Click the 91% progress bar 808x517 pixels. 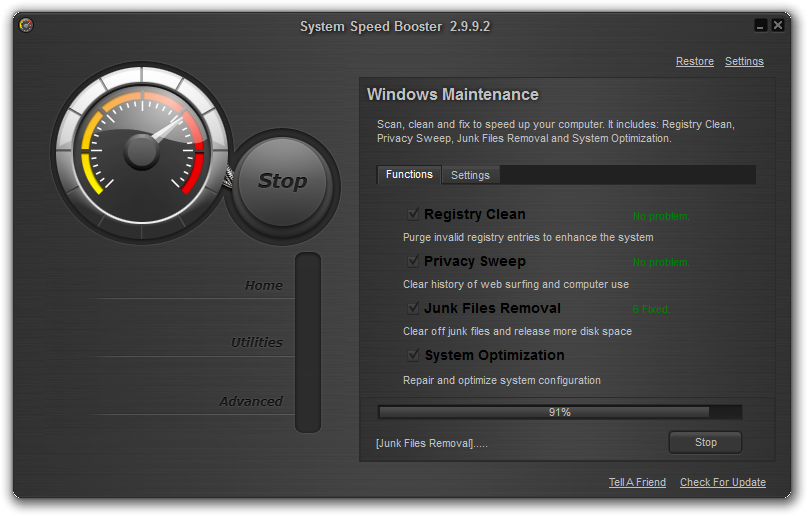tap(560, 412)
